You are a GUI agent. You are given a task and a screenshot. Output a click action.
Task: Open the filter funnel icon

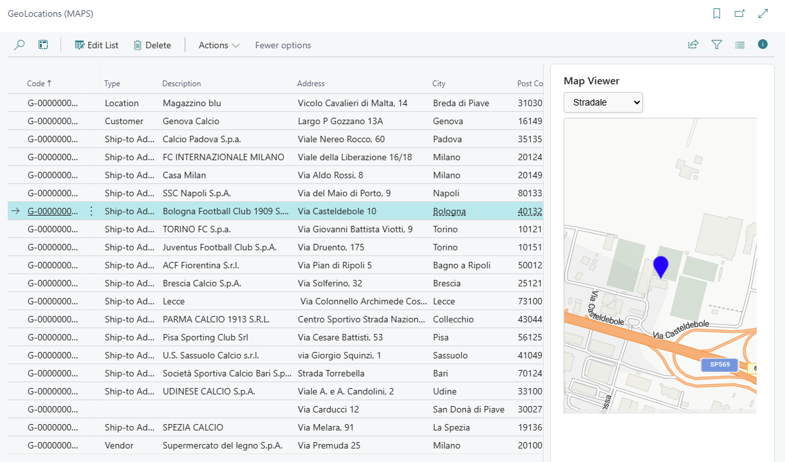716,45
